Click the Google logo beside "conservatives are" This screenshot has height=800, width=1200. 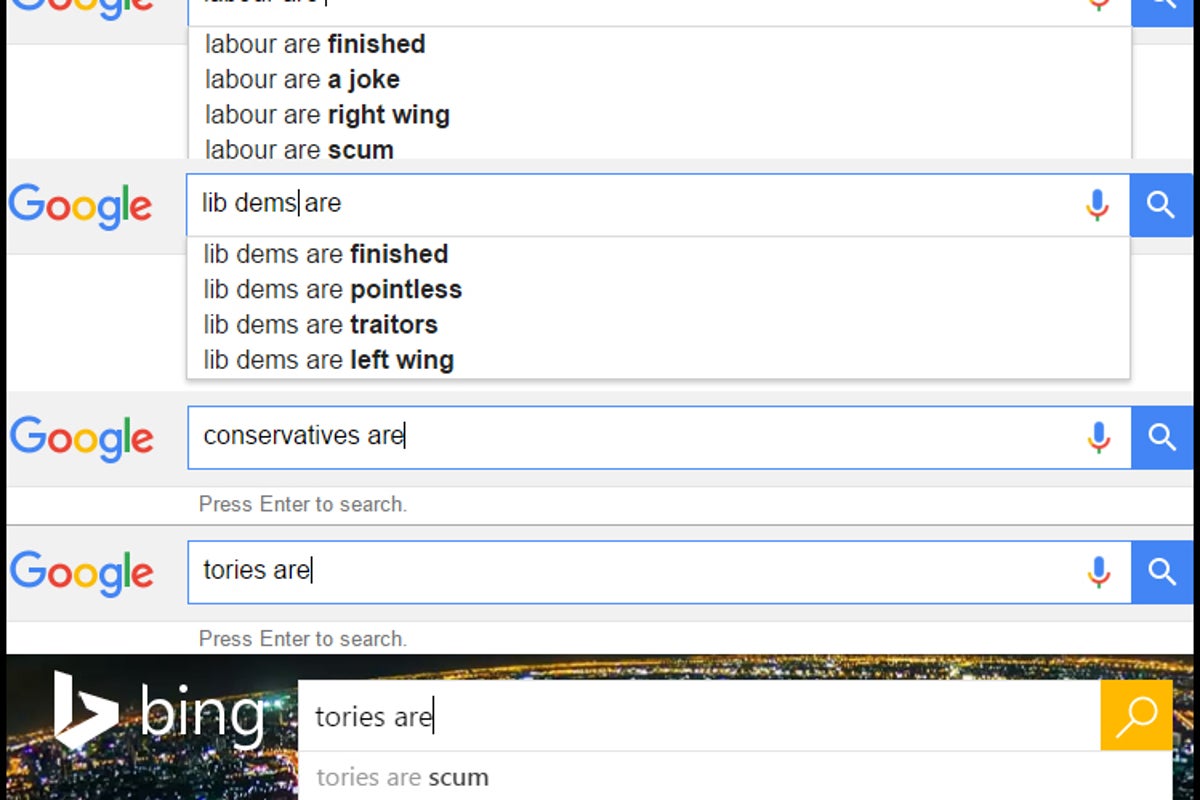(x=80, y=437)
